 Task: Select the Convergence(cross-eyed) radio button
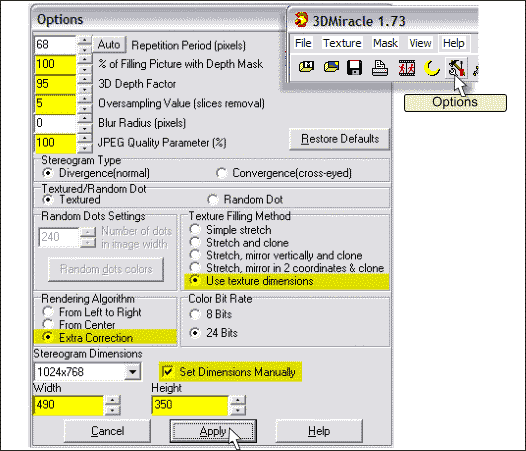[221, 173]
